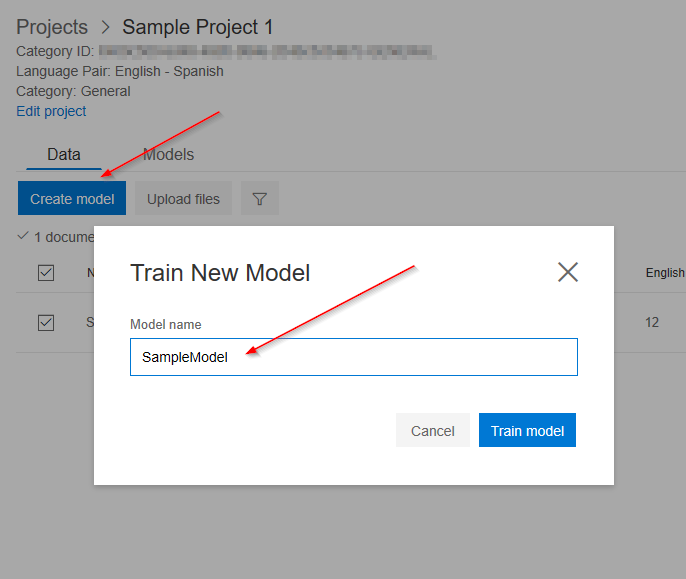Image resolution: width=686 pixels, height=579 pixels.
Task: Switch to the Models tab
Action: 168,155
